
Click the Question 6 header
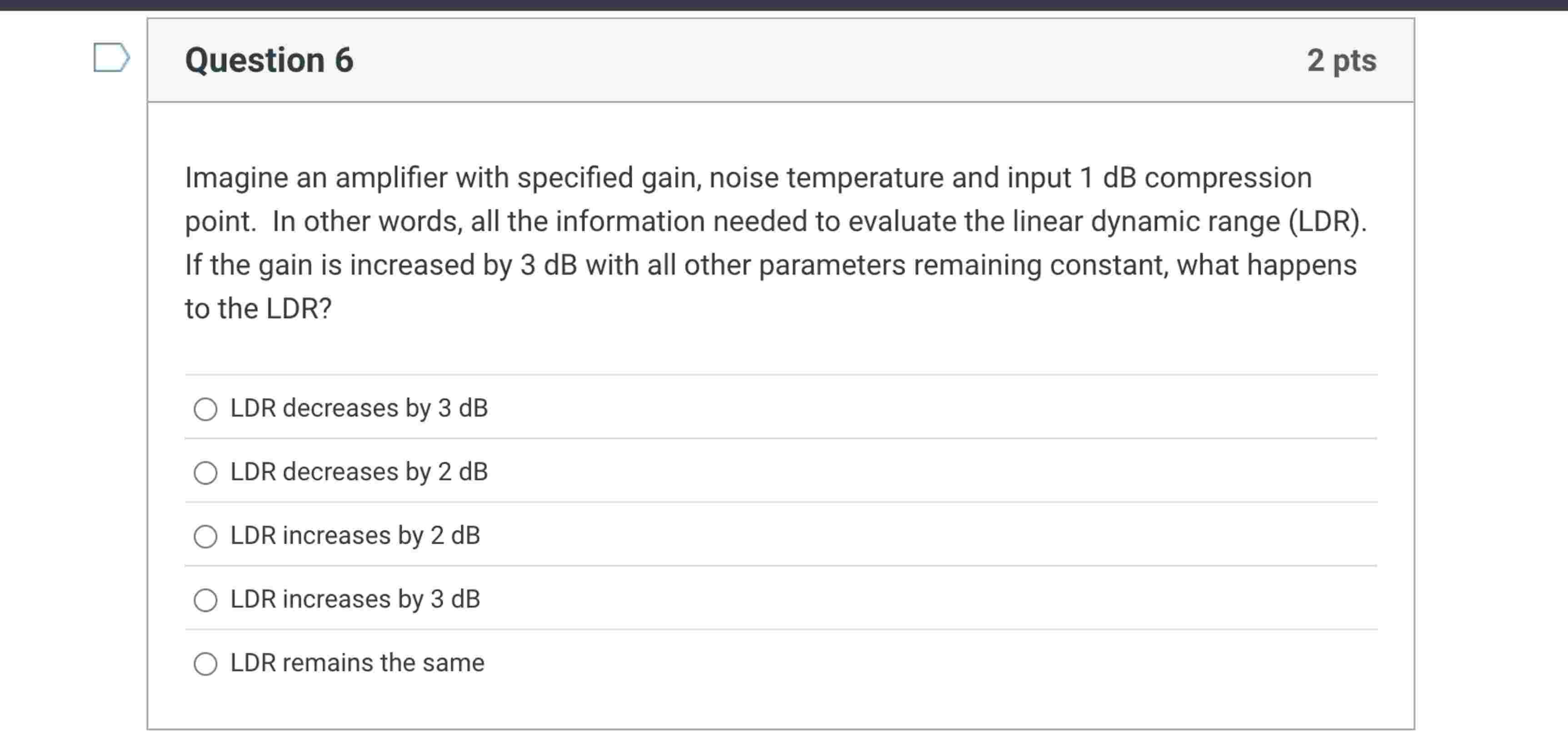click(x=269, y=60)
